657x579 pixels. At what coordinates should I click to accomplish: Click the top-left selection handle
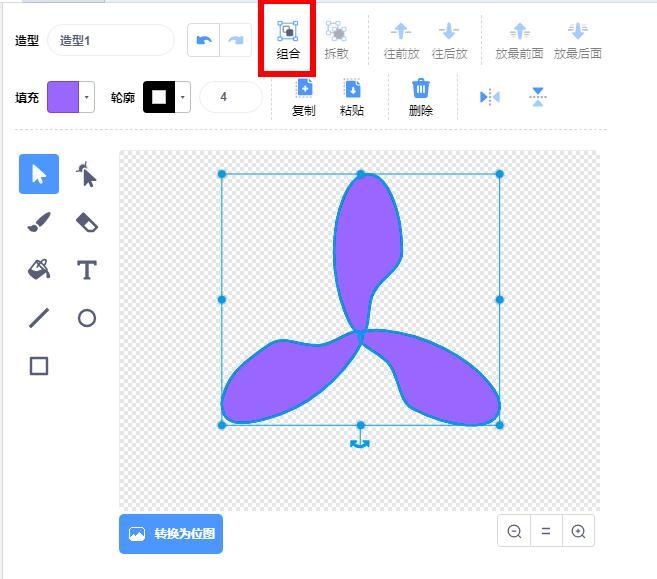pyautogui.click(x=222, y=174)
